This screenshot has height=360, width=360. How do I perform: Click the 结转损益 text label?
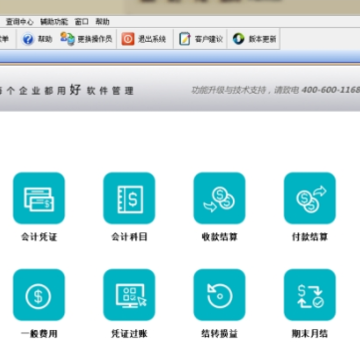(219, 334)
